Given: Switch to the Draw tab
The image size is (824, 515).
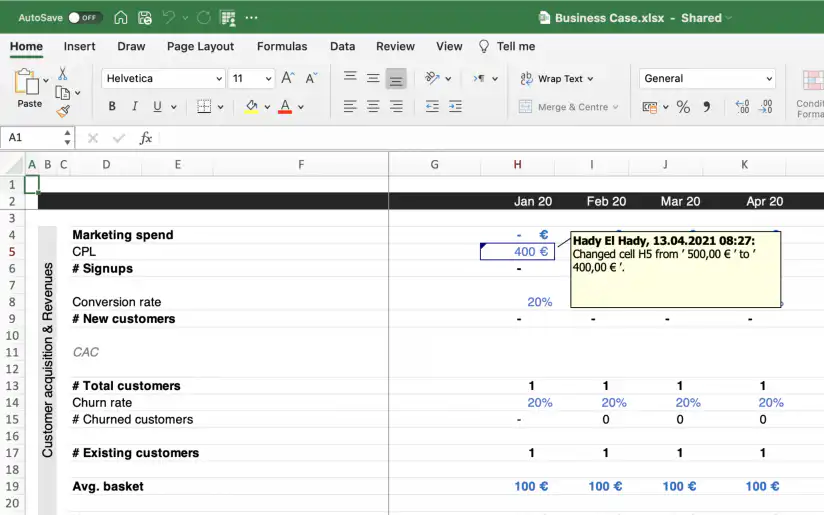Looking at the screenshot, I should click(x=131, y=46).
